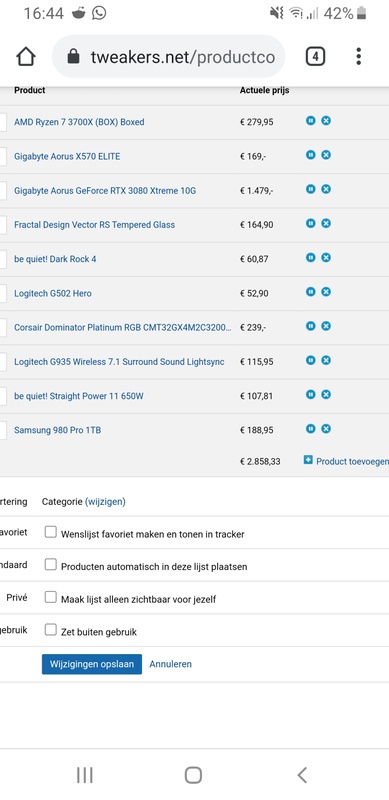389x800 pixels.
Task: Remove Logitech G935 Wireless row
Action: coord(326,360)
